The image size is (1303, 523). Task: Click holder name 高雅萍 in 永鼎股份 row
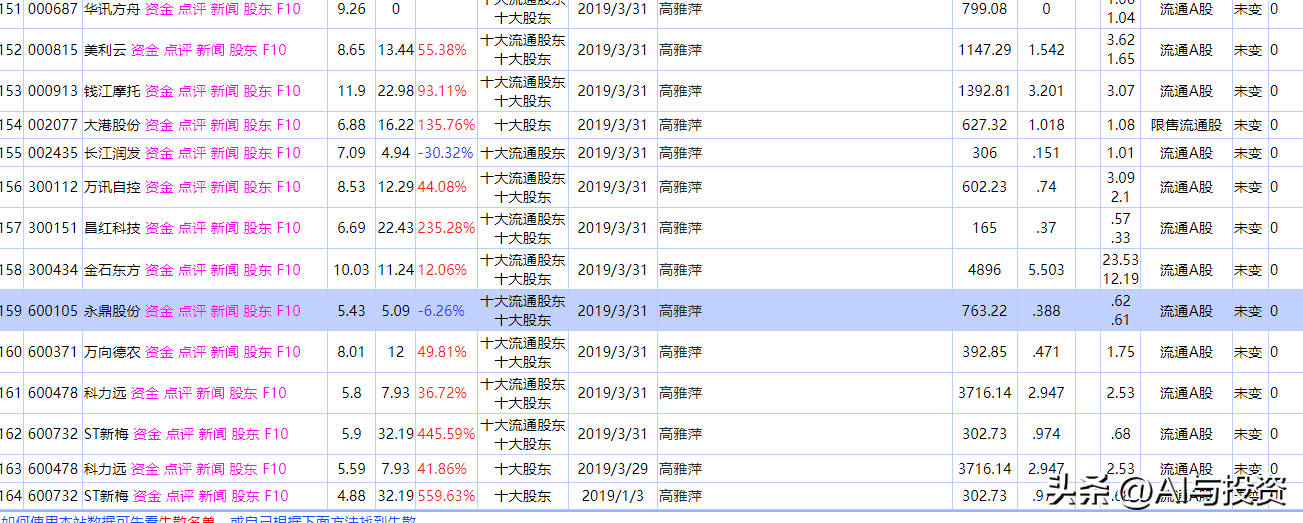(x=680, y=311)
